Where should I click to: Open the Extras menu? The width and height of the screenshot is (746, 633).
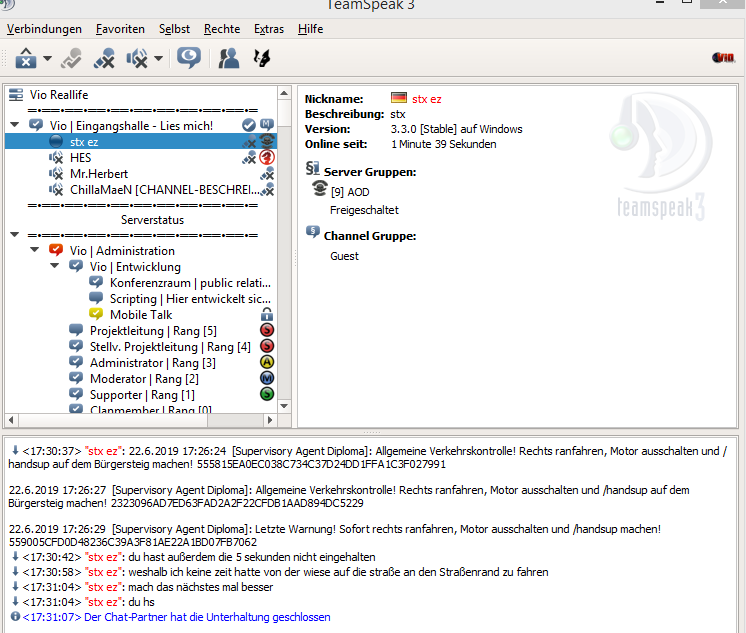pyautogui.click(x=269, y=29)
